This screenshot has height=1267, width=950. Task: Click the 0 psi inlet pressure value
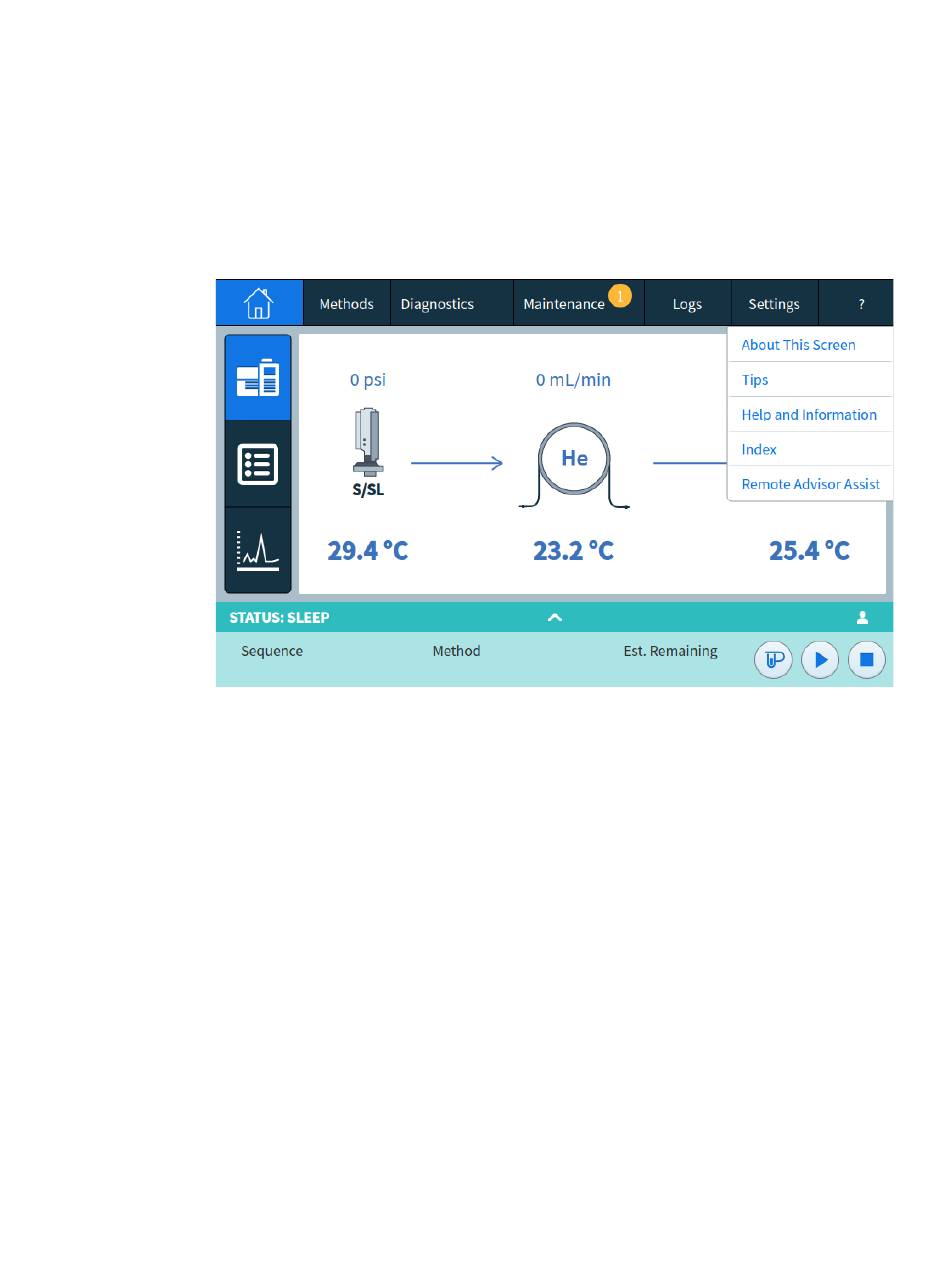click(367, 380)
